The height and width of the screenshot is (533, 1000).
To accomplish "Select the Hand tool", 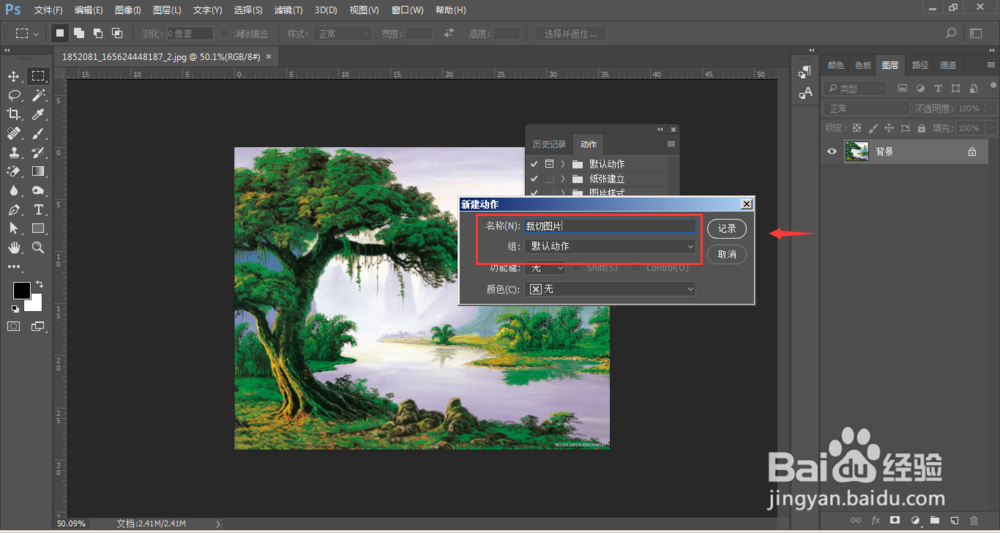I will click(13, 247).
